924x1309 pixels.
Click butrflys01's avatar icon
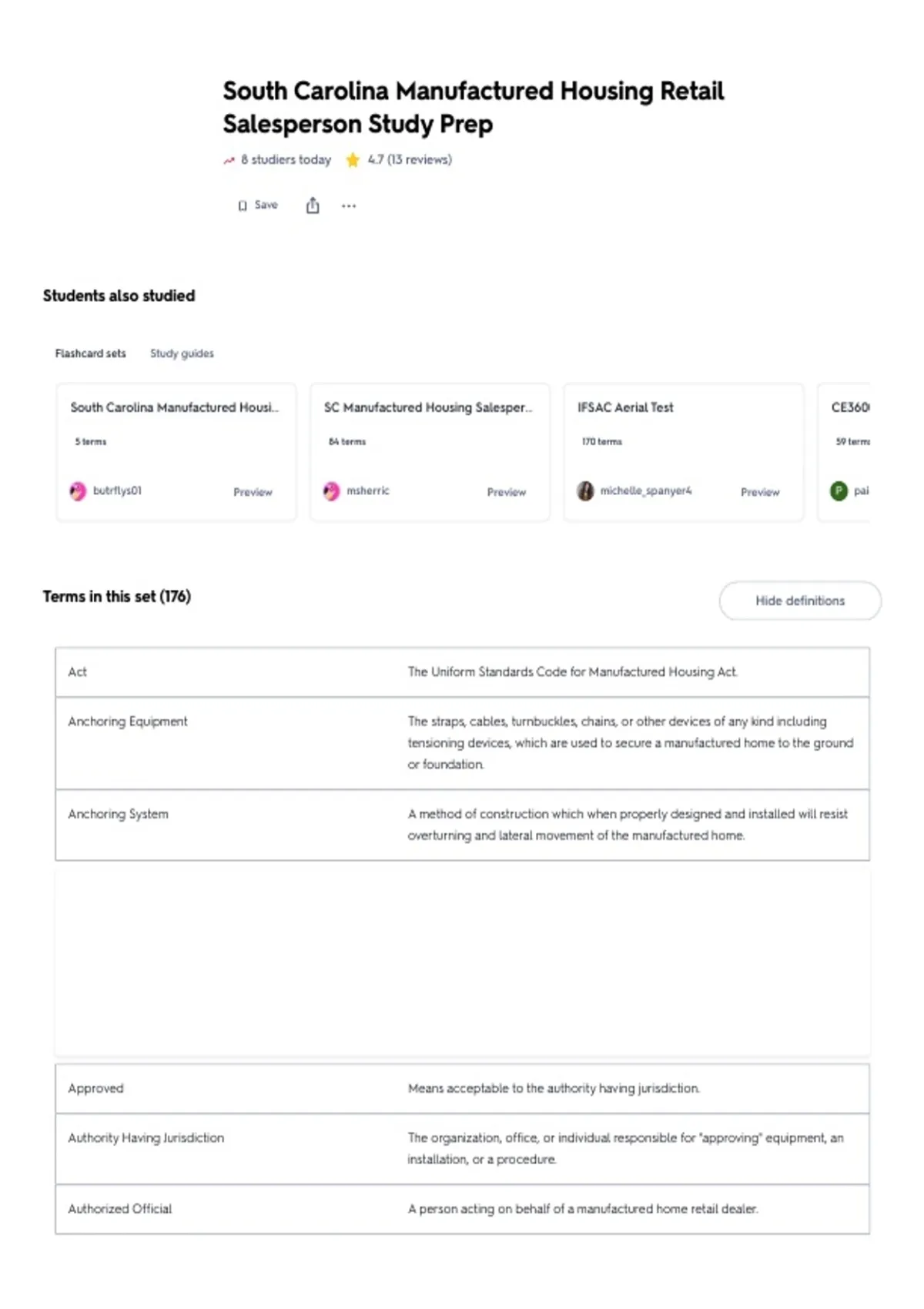pyautogui.click(x=78, y=491)
